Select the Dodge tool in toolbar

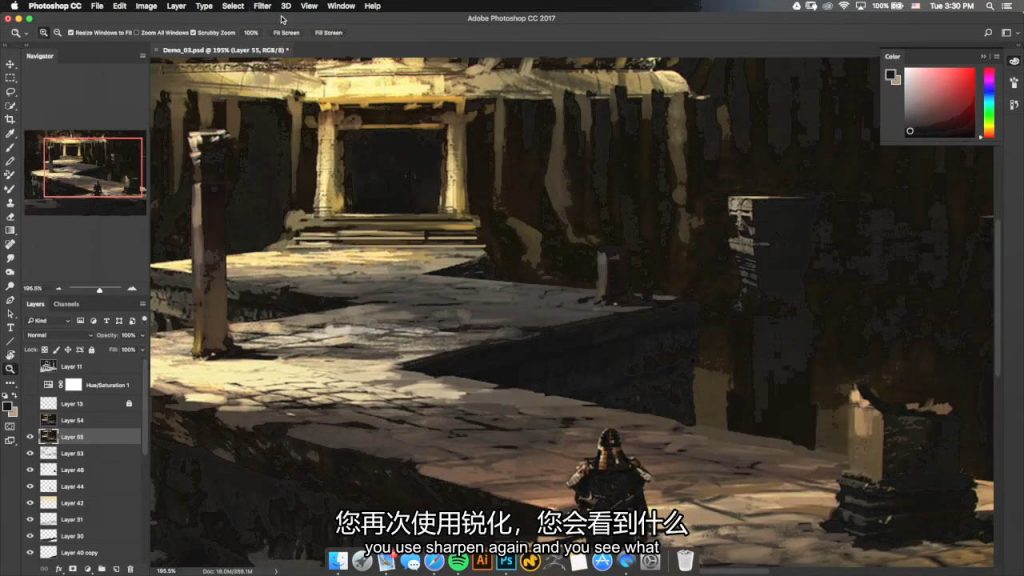10,286
